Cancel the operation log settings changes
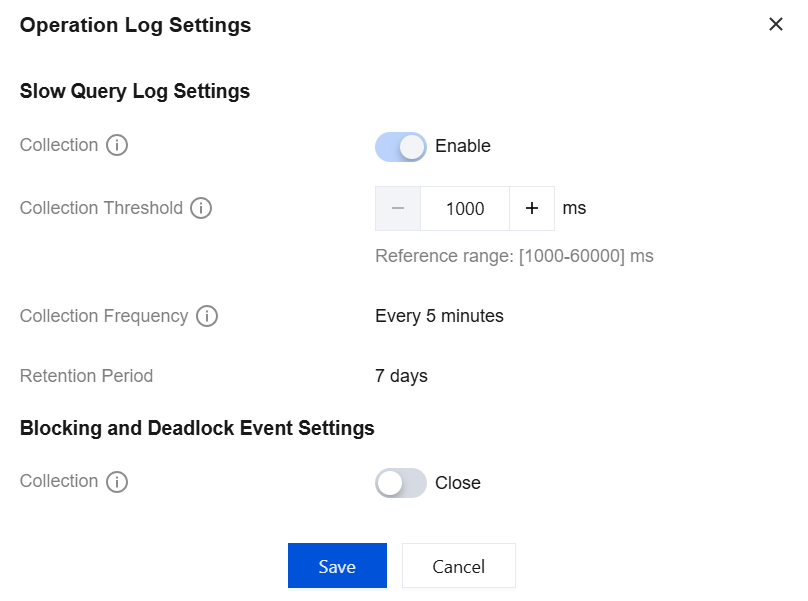 coord(458,566)
